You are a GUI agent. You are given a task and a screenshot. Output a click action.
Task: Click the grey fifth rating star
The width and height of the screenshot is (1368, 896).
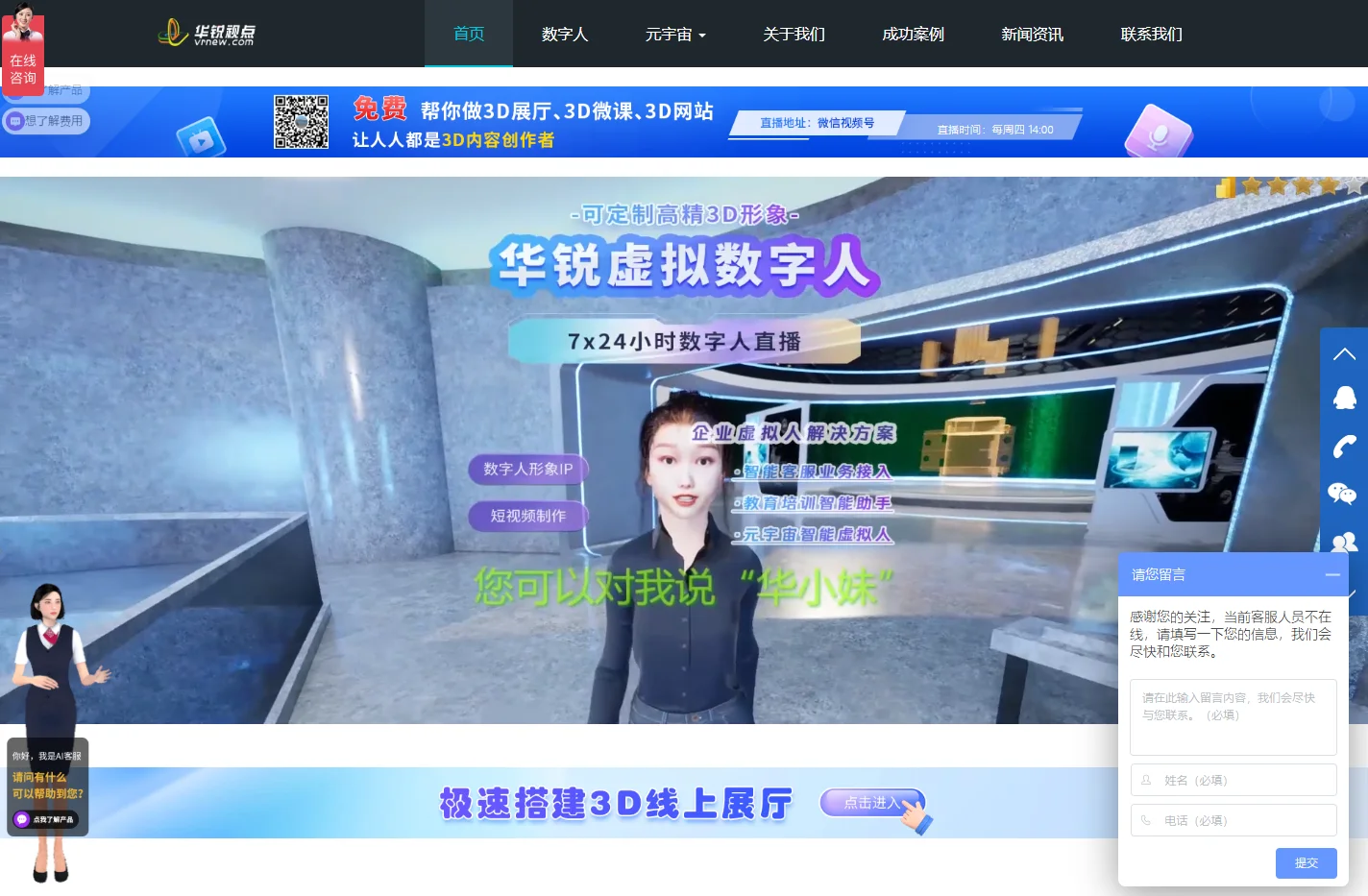point(1354,185)
